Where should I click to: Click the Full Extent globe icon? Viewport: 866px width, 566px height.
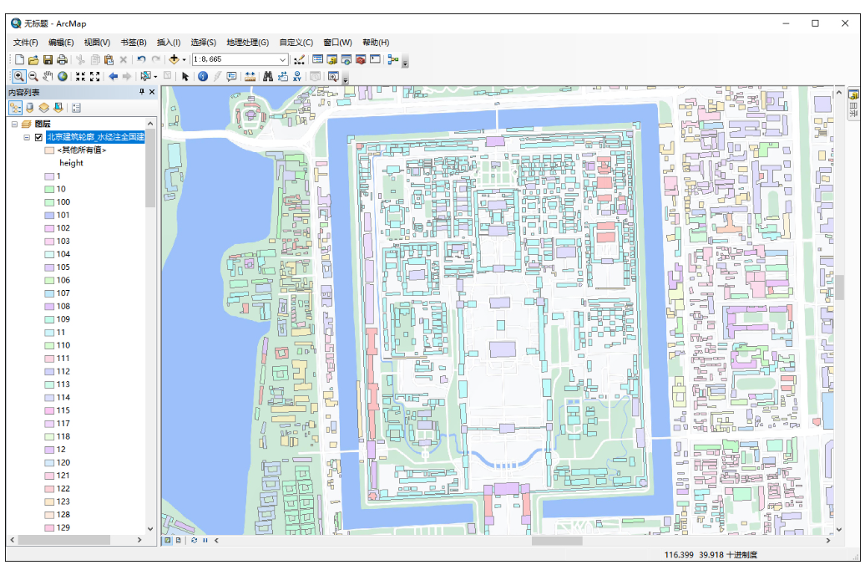coord(62,76)
